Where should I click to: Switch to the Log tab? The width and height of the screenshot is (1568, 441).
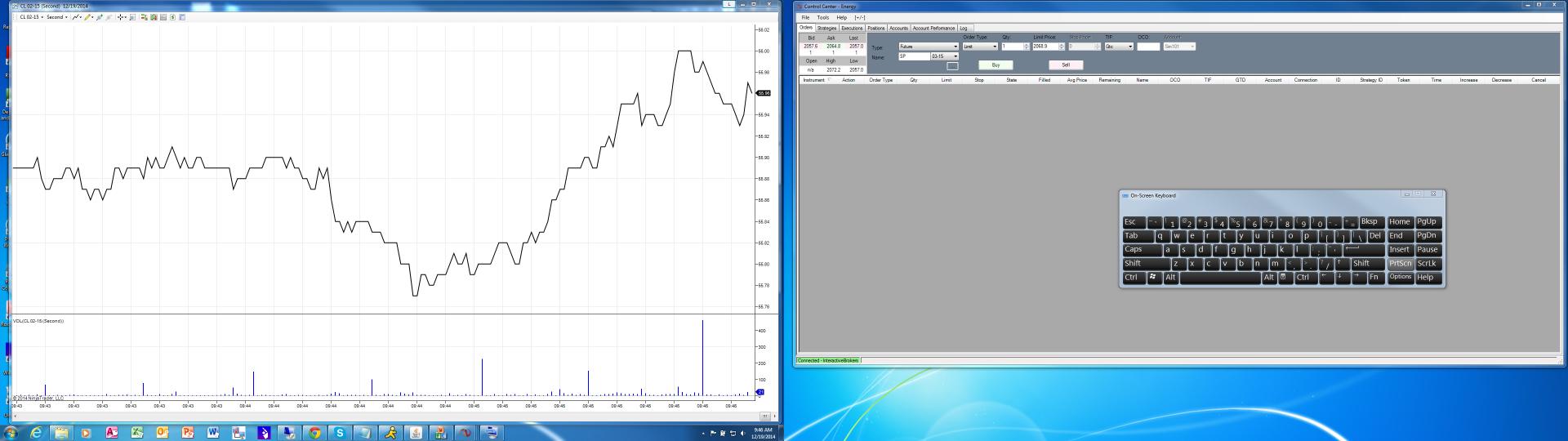(964, 28)
